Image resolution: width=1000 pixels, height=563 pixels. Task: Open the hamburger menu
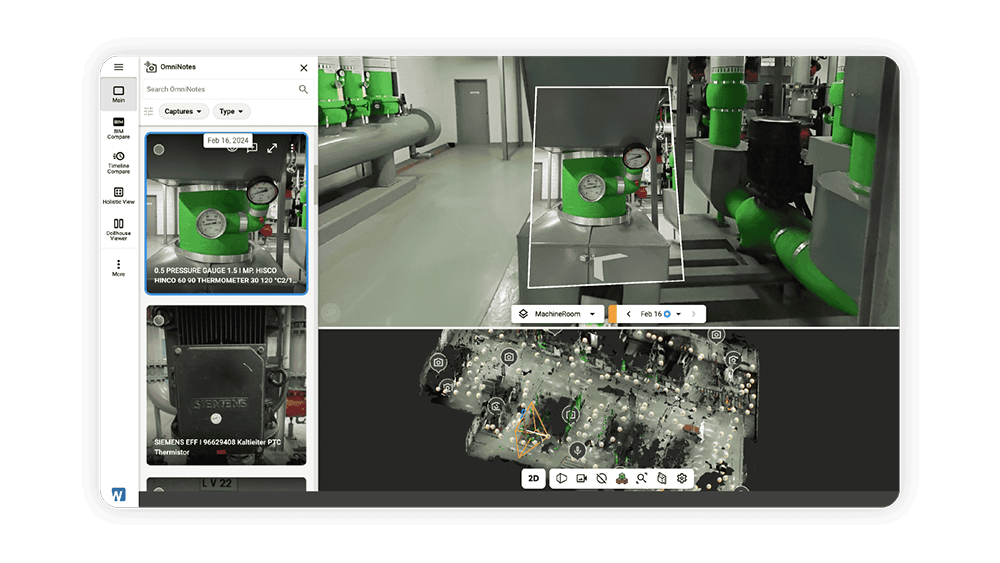click(x=119, y=67)
